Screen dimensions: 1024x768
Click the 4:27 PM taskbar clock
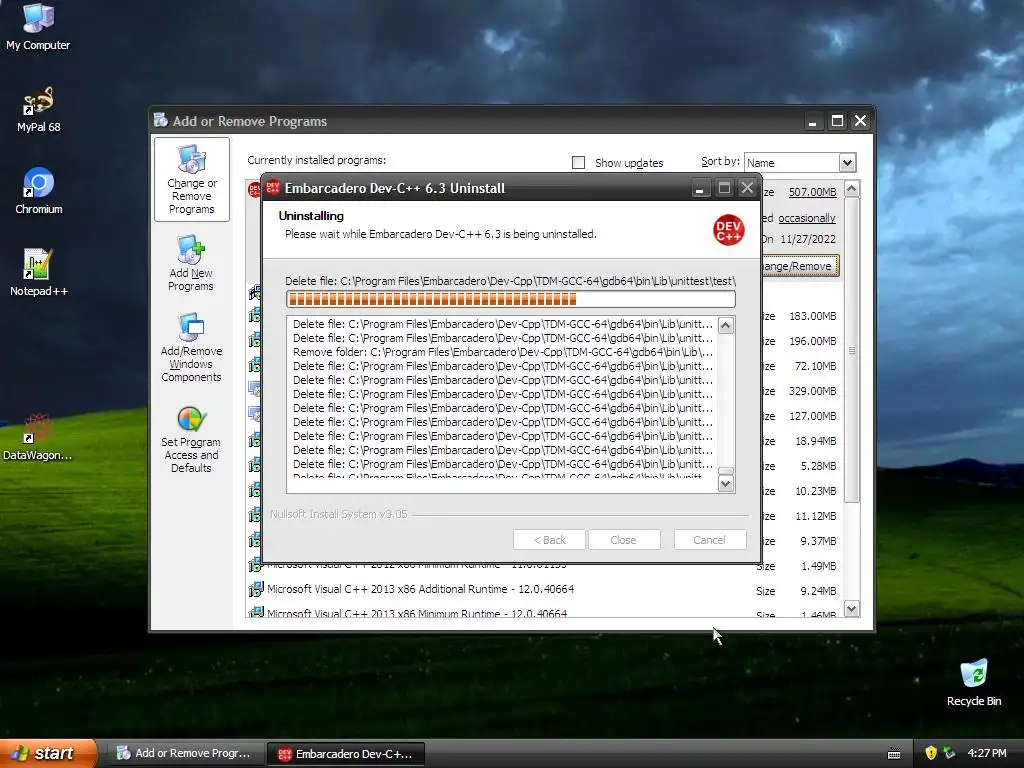tap(987, 753)
